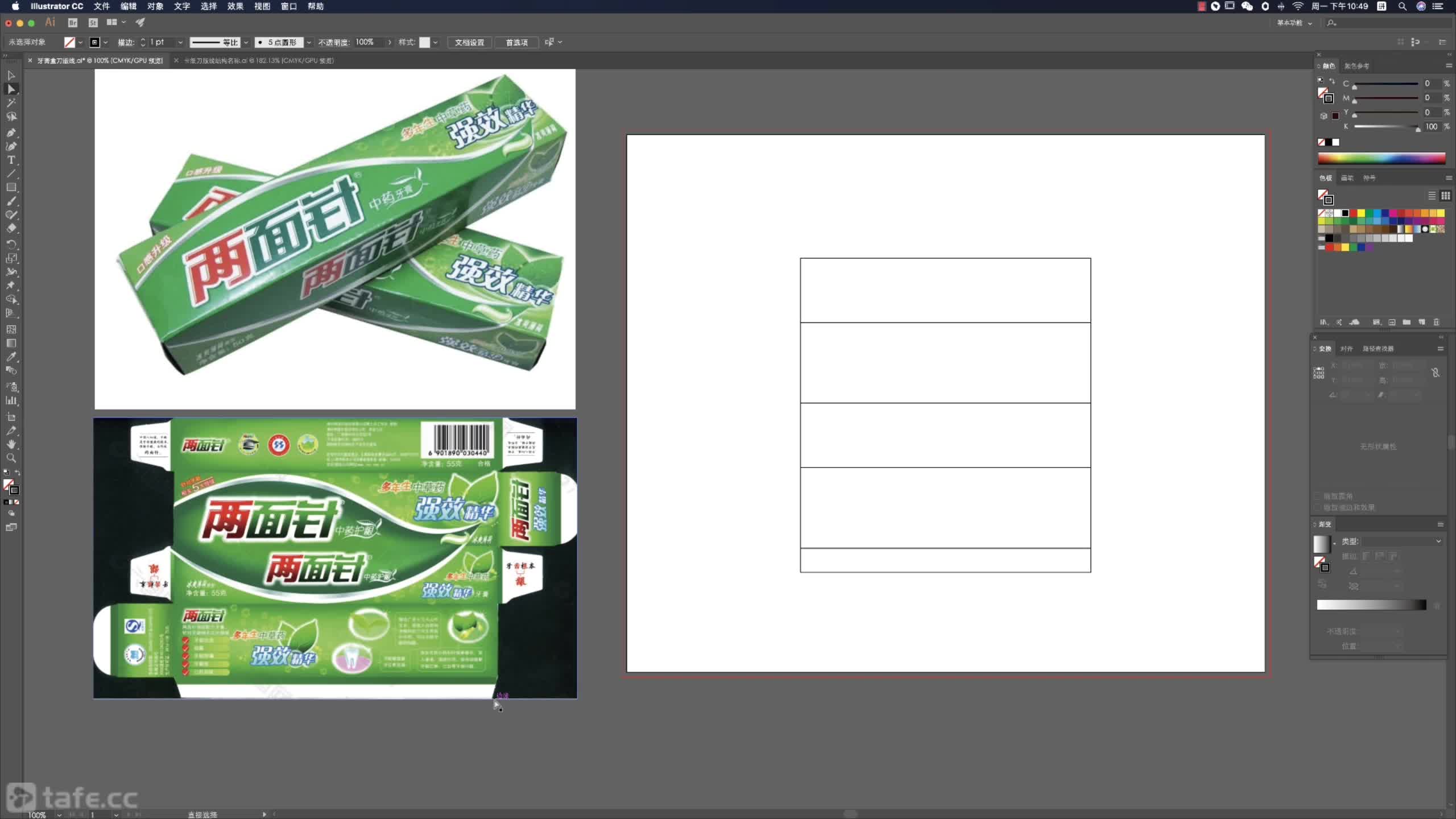Click the gradient ramp slider
This screenshot has width=1456, height=819.
click(1371, 605)
